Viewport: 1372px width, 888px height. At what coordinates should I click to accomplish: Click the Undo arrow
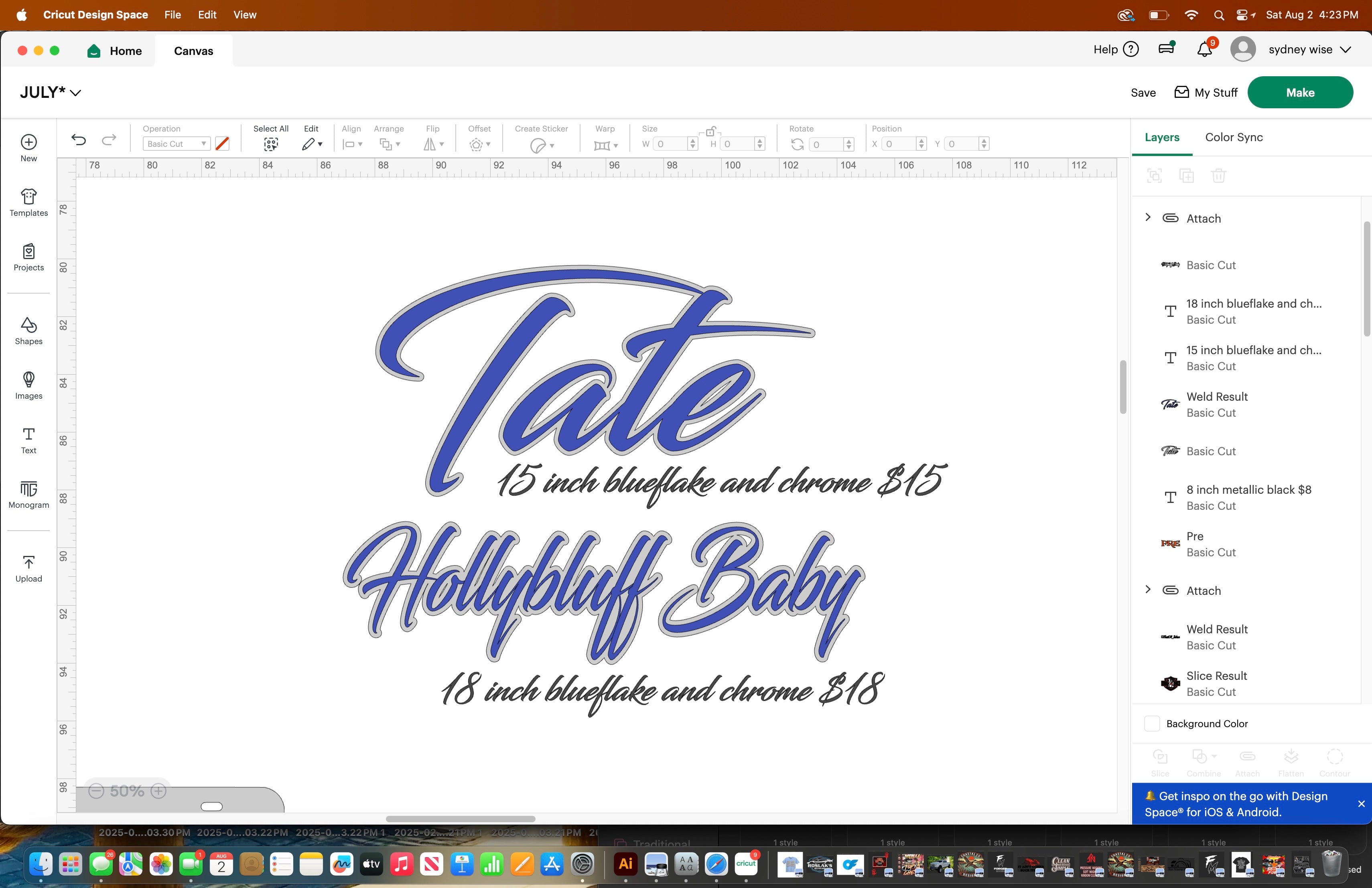tap(78, 140)
